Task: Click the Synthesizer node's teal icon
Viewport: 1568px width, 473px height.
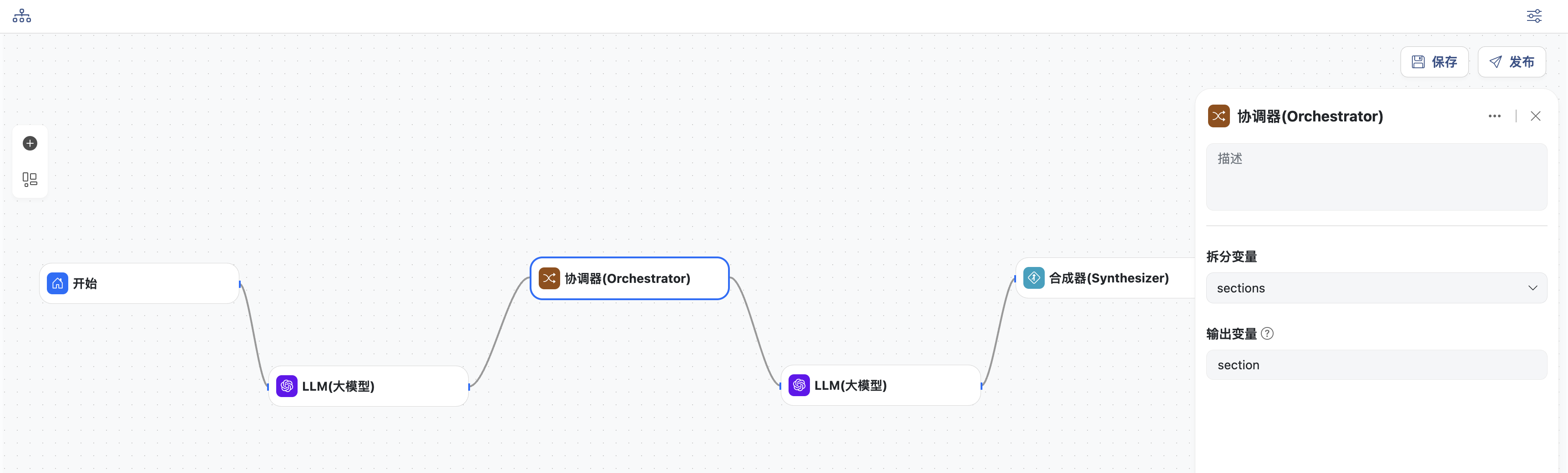Action: point(1033,277)
